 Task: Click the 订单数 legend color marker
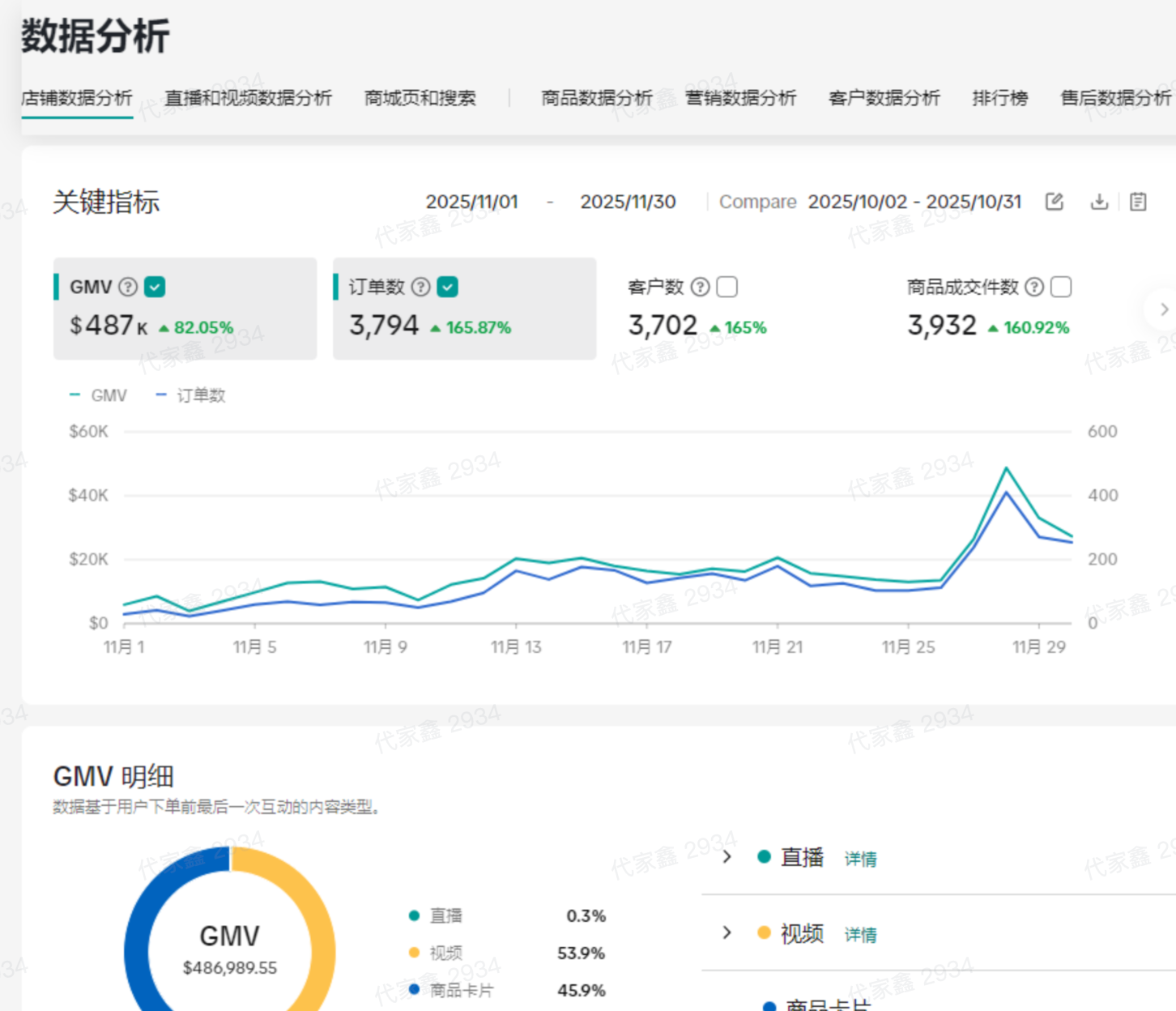(161, 395)
